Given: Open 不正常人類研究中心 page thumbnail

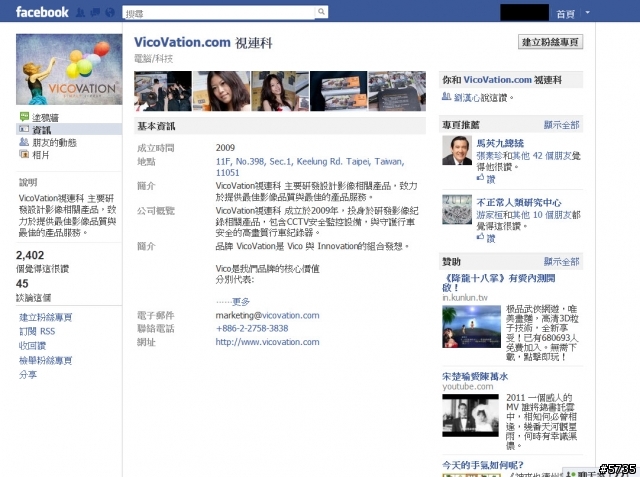Looking at the screenshot, I should [457, 210].
